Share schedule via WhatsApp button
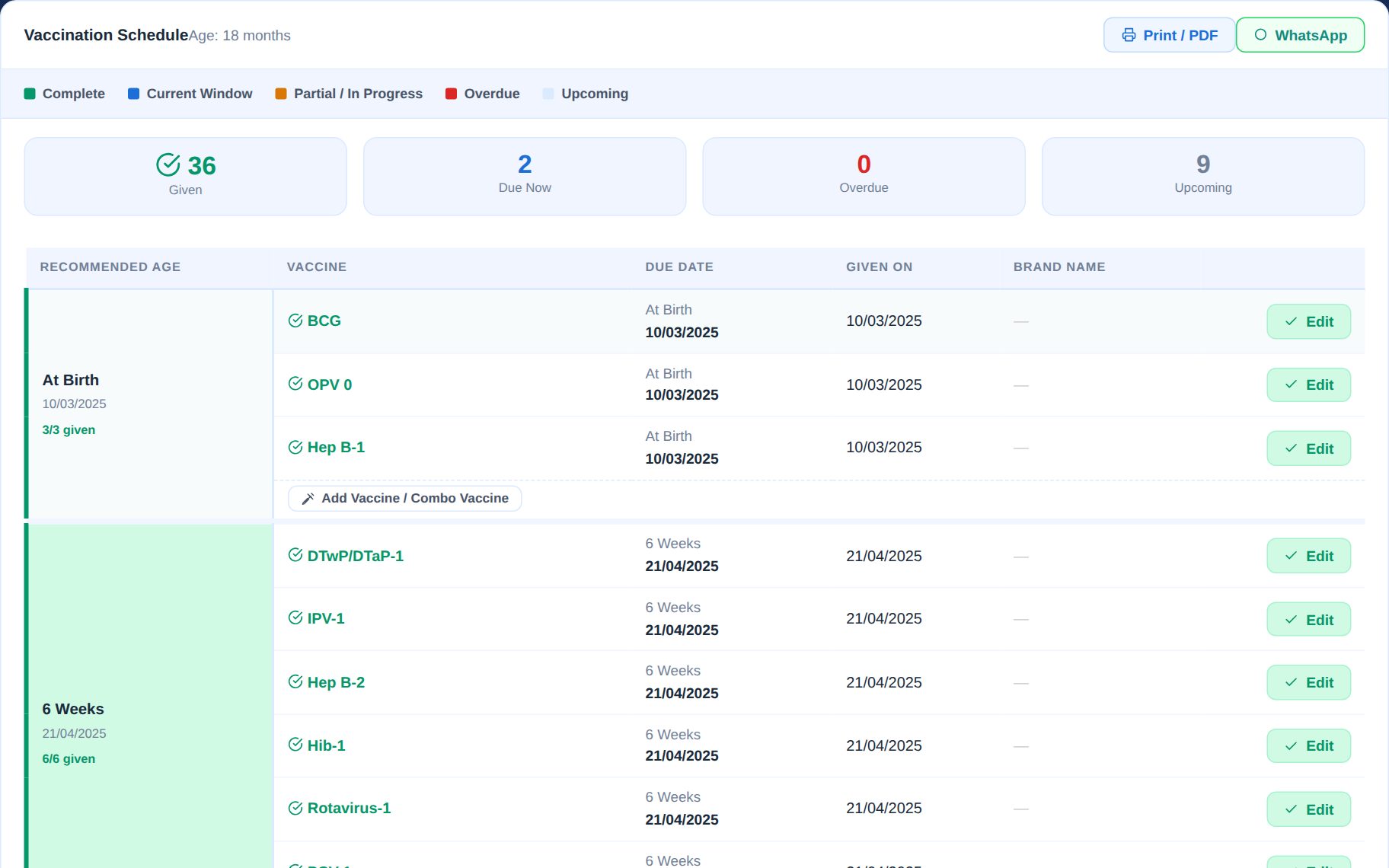The width and height of the screenshot is (1389, 868). [x=1300, y=35]
